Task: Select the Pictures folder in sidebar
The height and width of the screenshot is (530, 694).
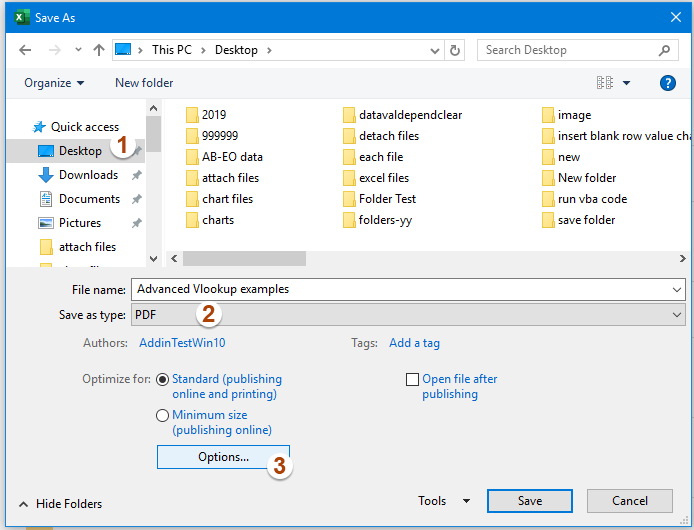Action: [x=80, y=223]
